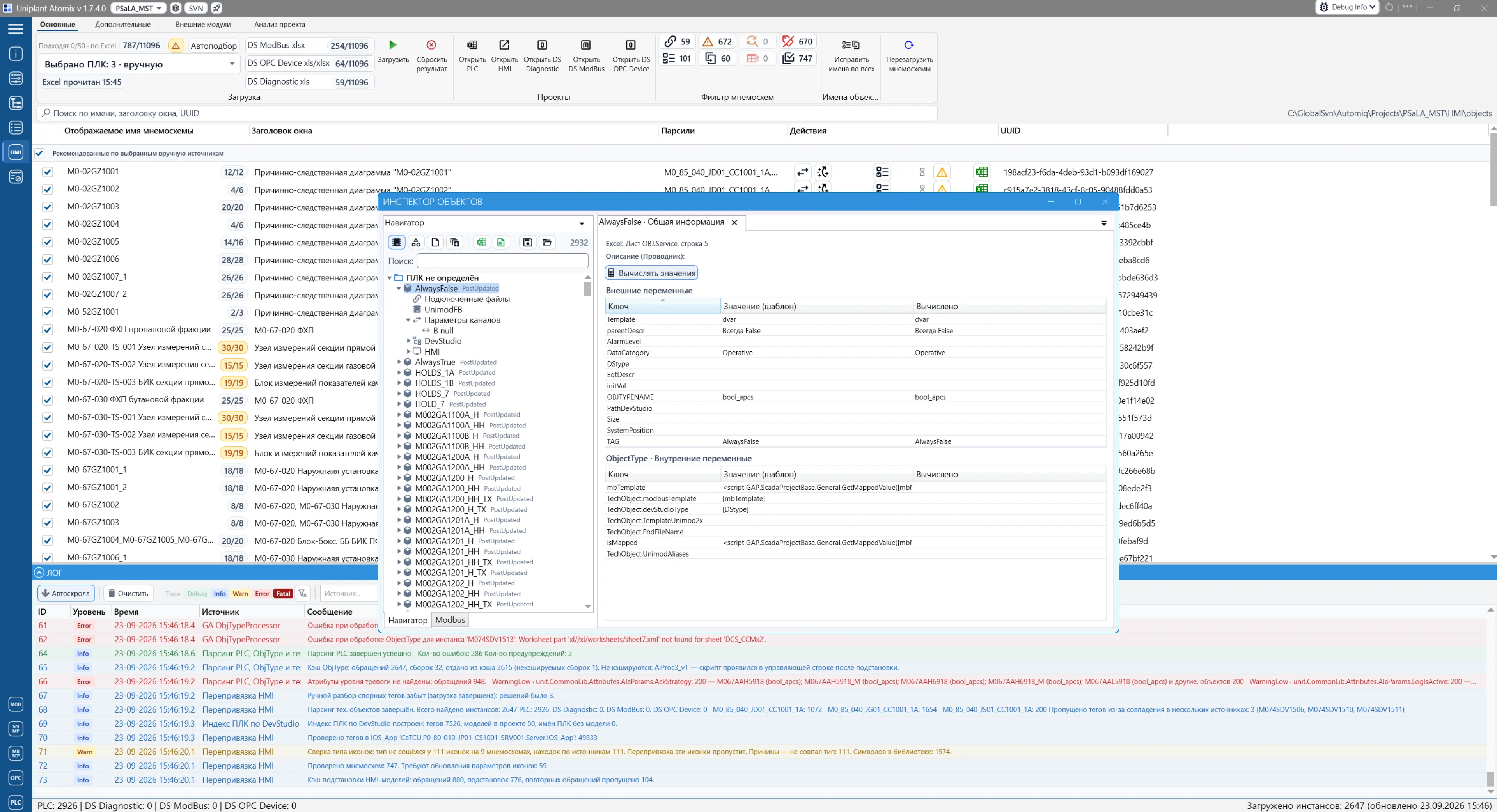
Task: Open the Выбрано ПЛК combo box
Action: [x=139, y=64]
